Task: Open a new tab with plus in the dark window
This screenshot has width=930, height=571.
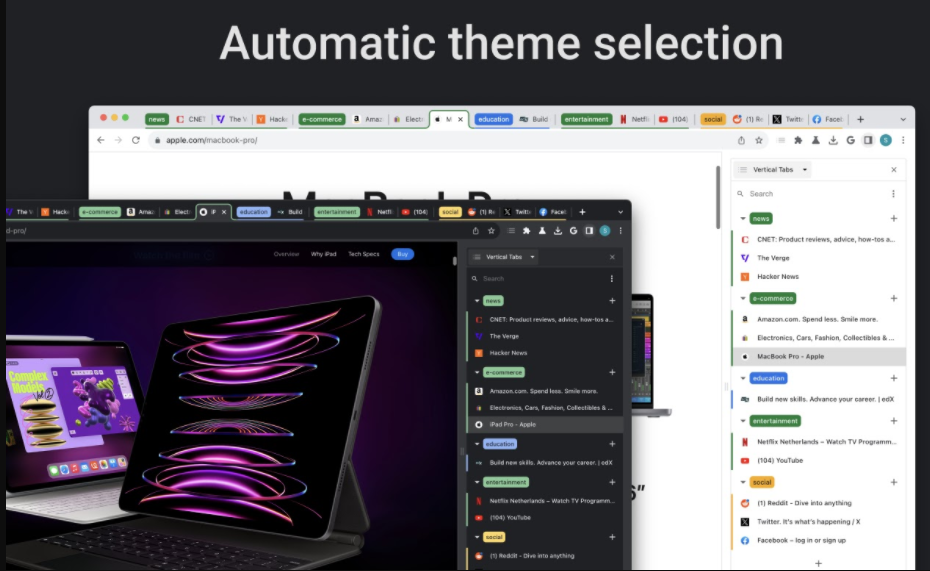Action: point(582,212)
